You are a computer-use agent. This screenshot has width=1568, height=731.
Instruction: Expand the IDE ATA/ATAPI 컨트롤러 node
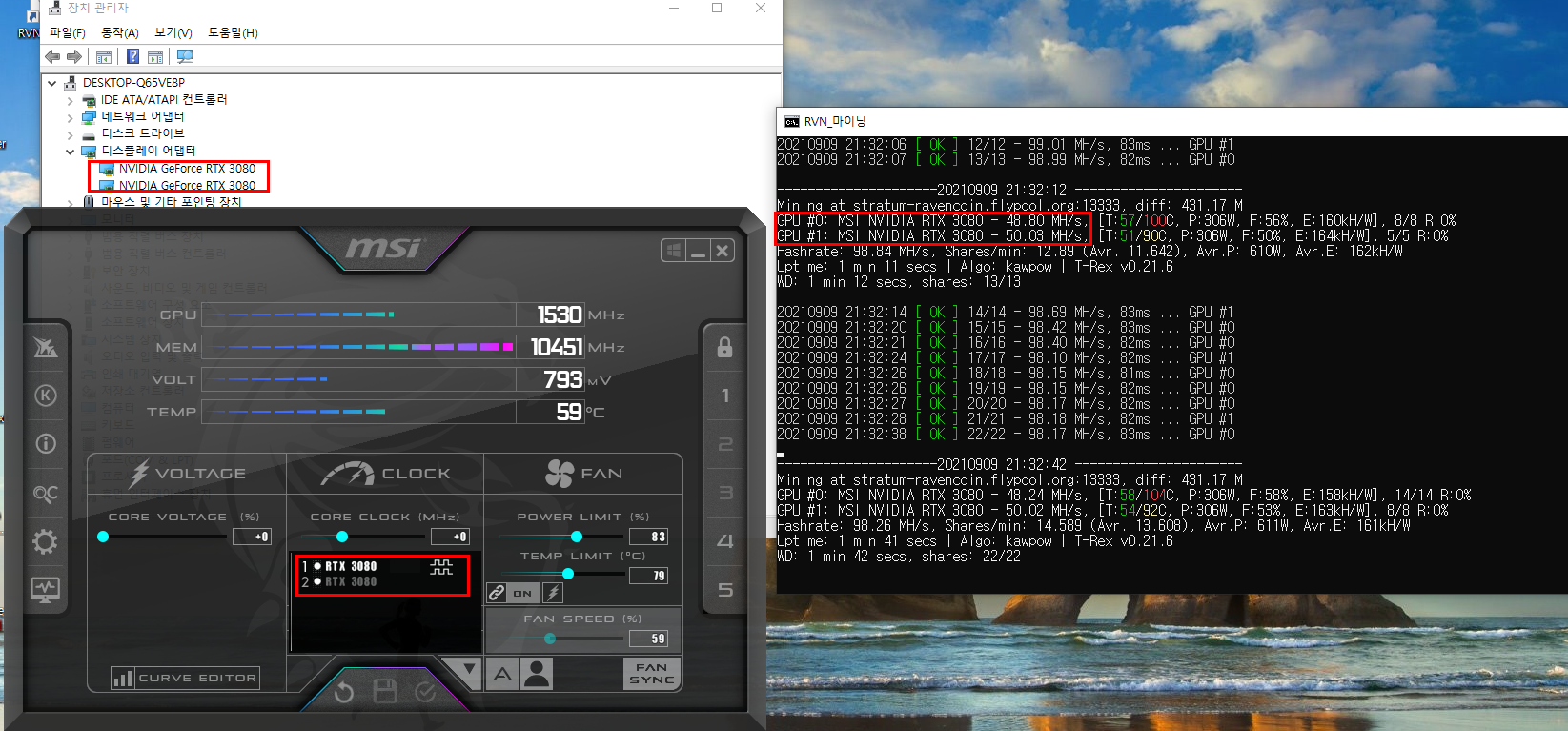[x=70, y=100]
